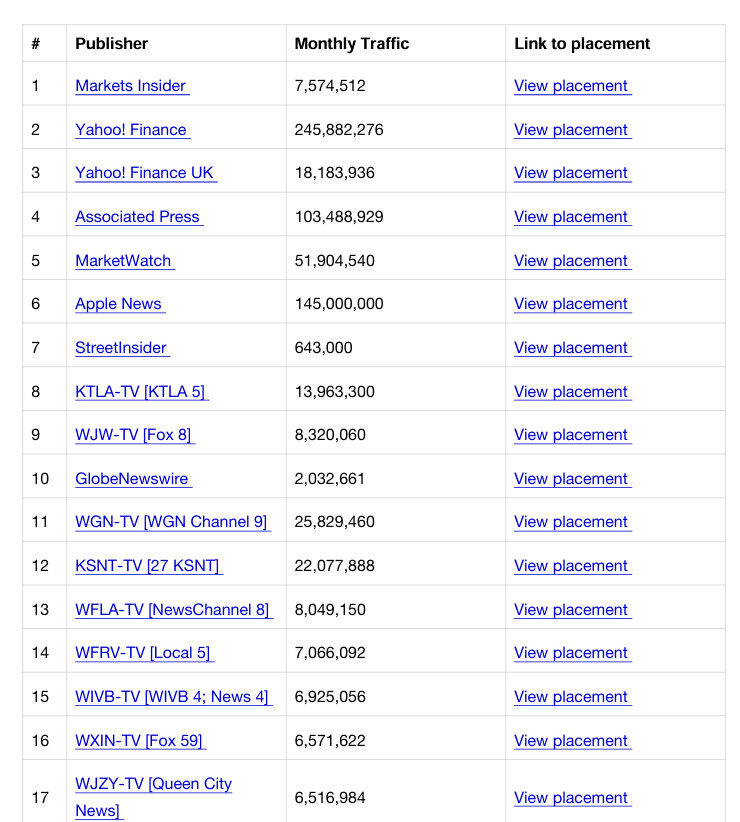Select traffic value 103,488,929
740x822 pixels.
point(339,217)
